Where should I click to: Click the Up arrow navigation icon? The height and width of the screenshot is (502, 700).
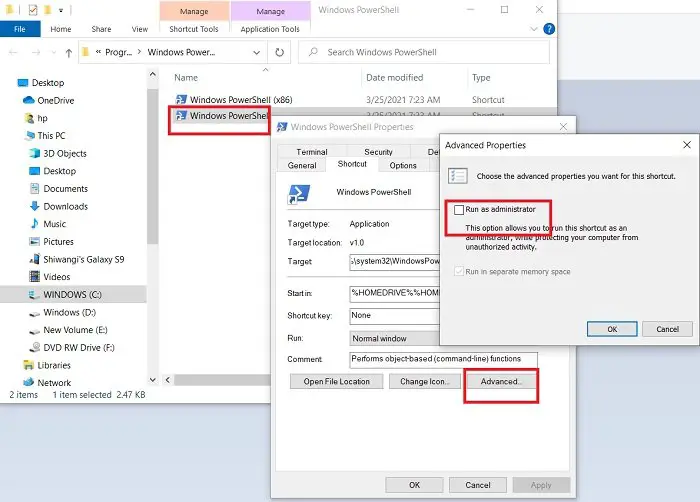click(x=69, y=53)
